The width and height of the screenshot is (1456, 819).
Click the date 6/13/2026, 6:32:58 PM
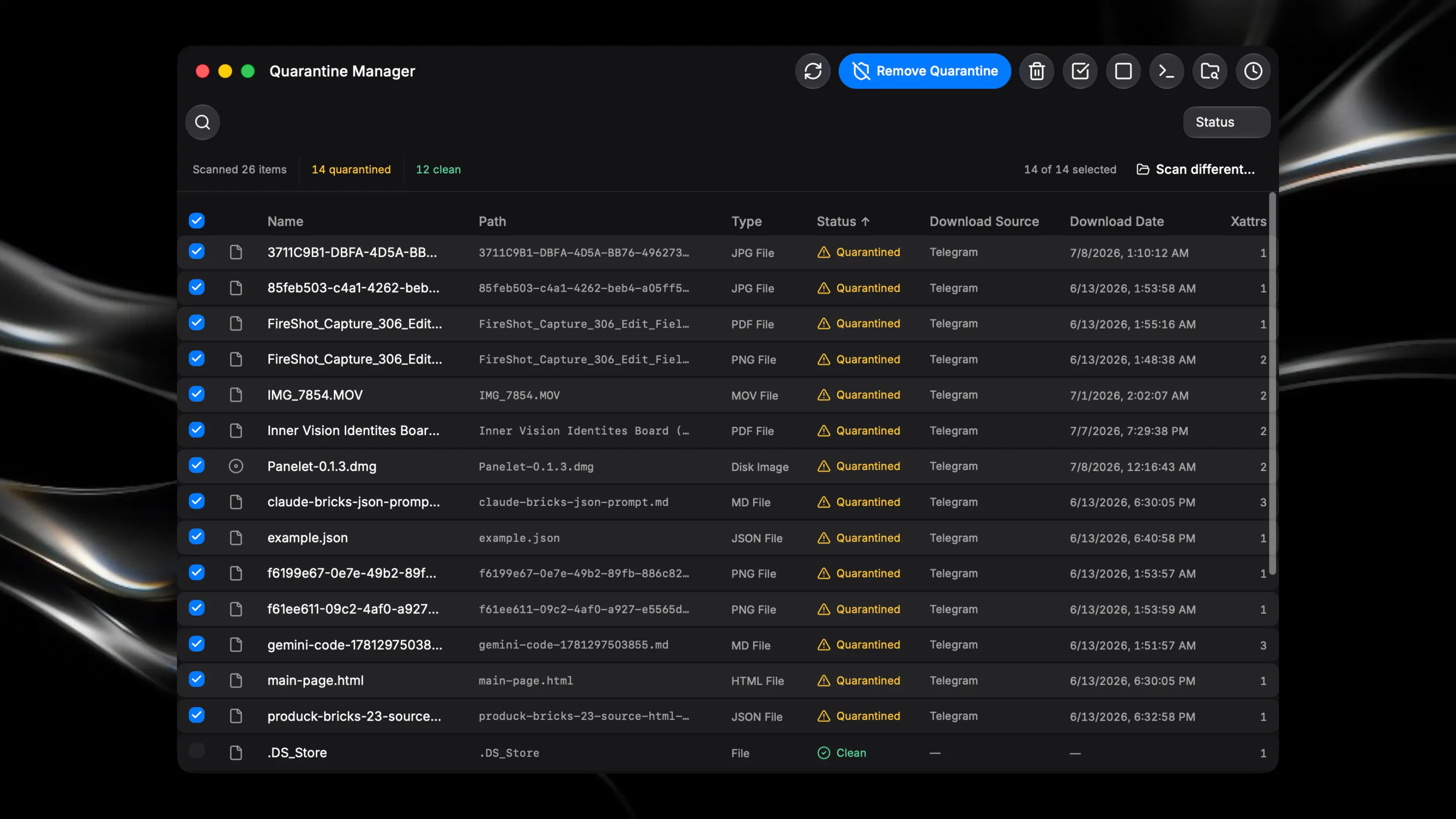[1132, 717]
